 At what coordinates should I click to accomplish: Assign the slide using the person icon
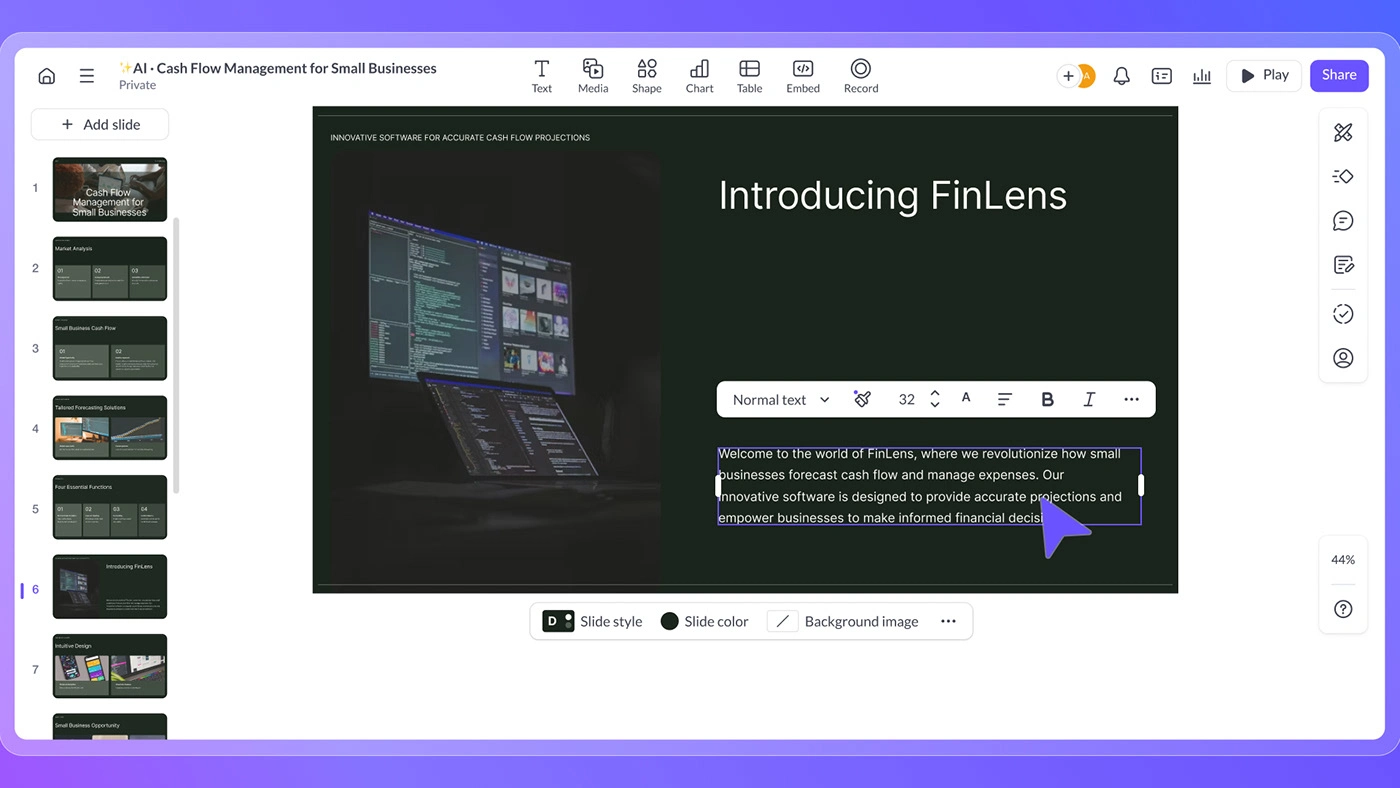click(x=1343, y=358)
